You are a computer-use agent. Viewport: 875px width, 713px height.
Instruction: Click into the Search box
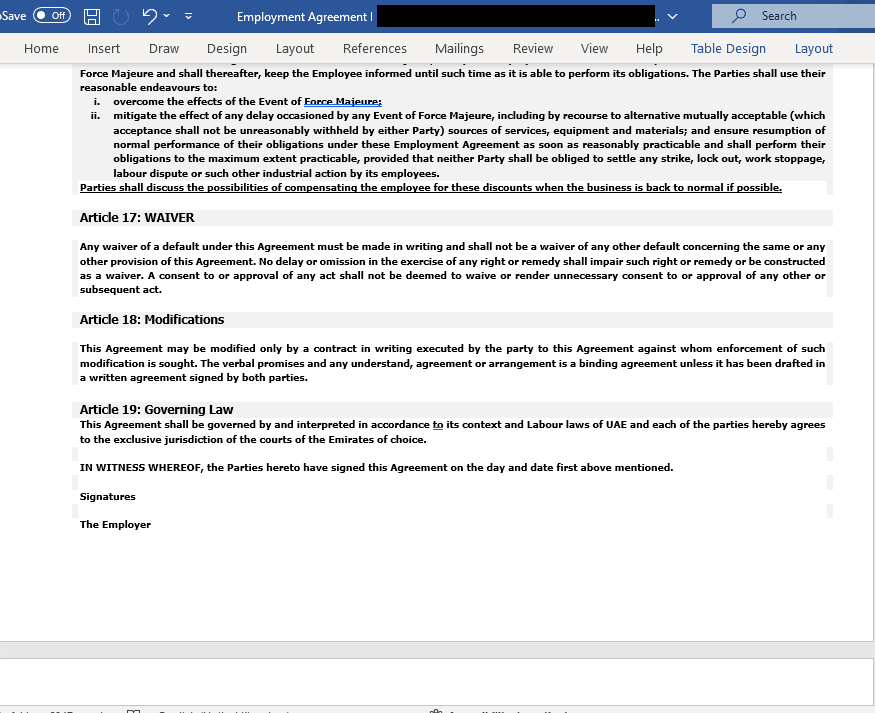(x=793, y=16)
